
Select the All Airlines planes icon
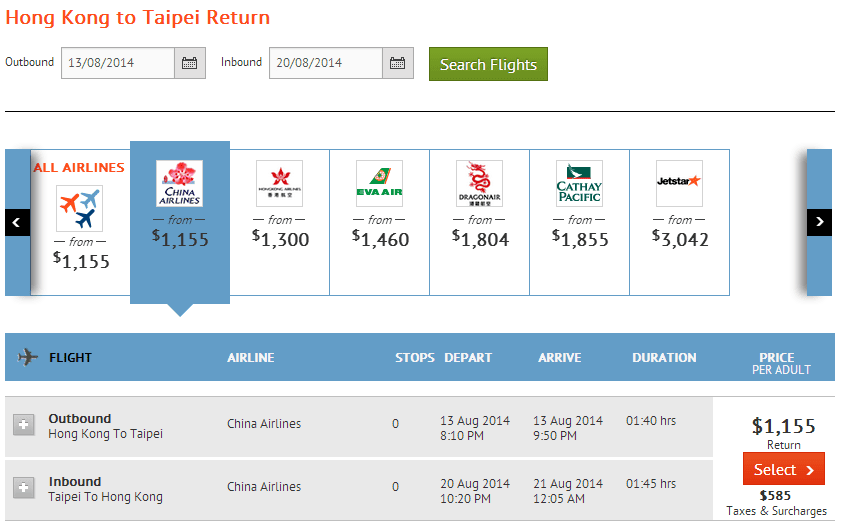[x=80, y=208]
